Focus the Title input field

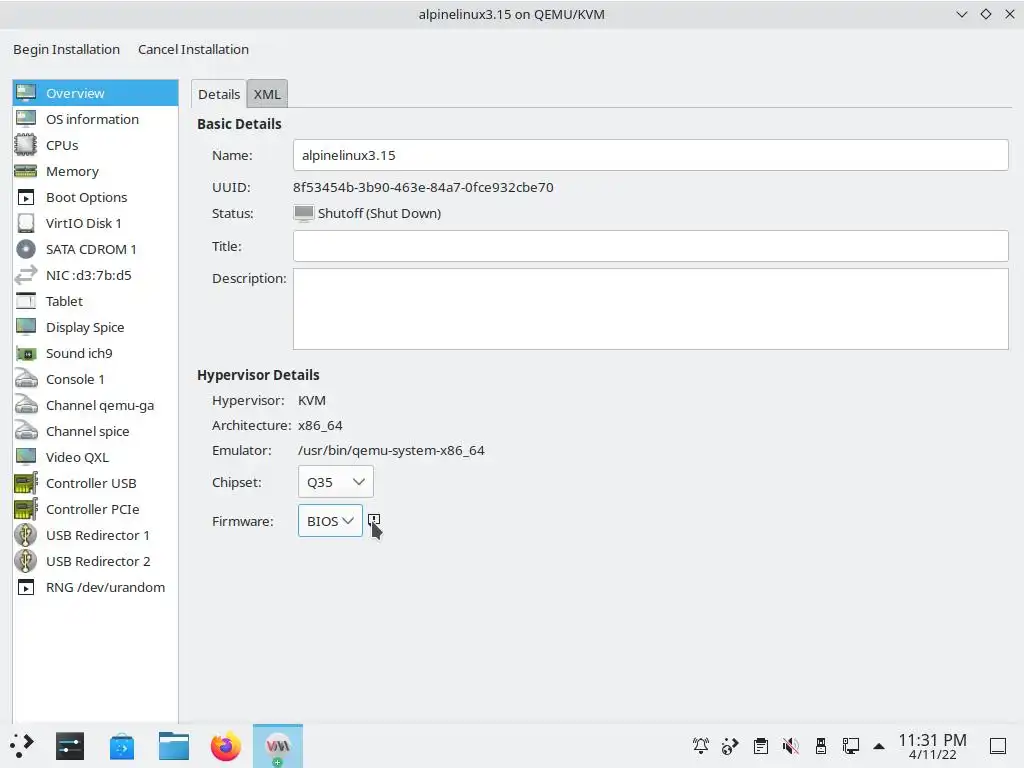tap(650, 246)
